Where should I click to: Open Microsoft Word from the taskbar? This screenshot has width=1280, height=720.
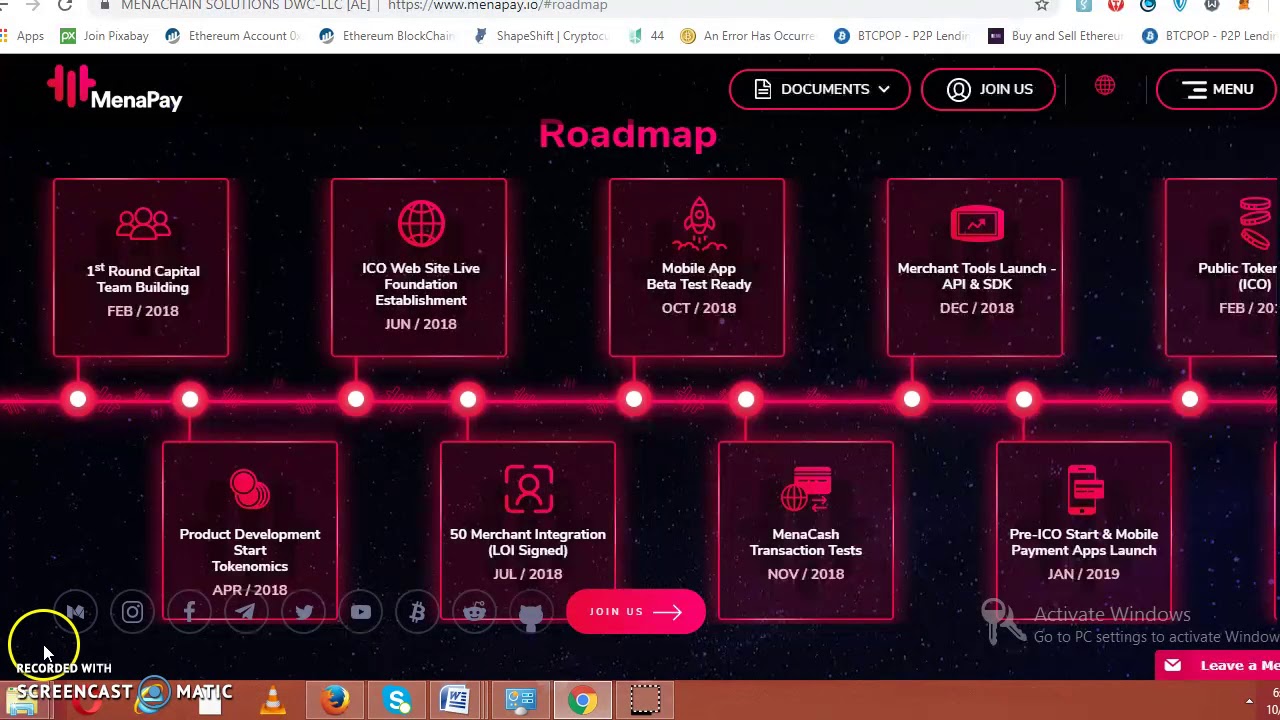(x=455, y=700)
